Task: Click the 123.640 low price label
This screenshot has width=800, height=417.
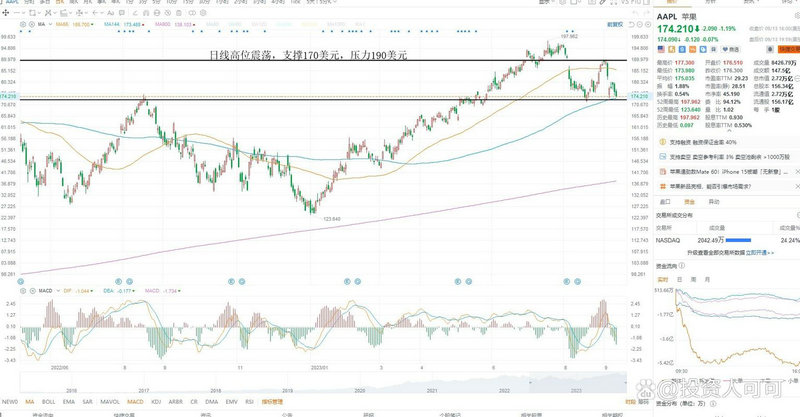Action: click(x=332, y=219)
